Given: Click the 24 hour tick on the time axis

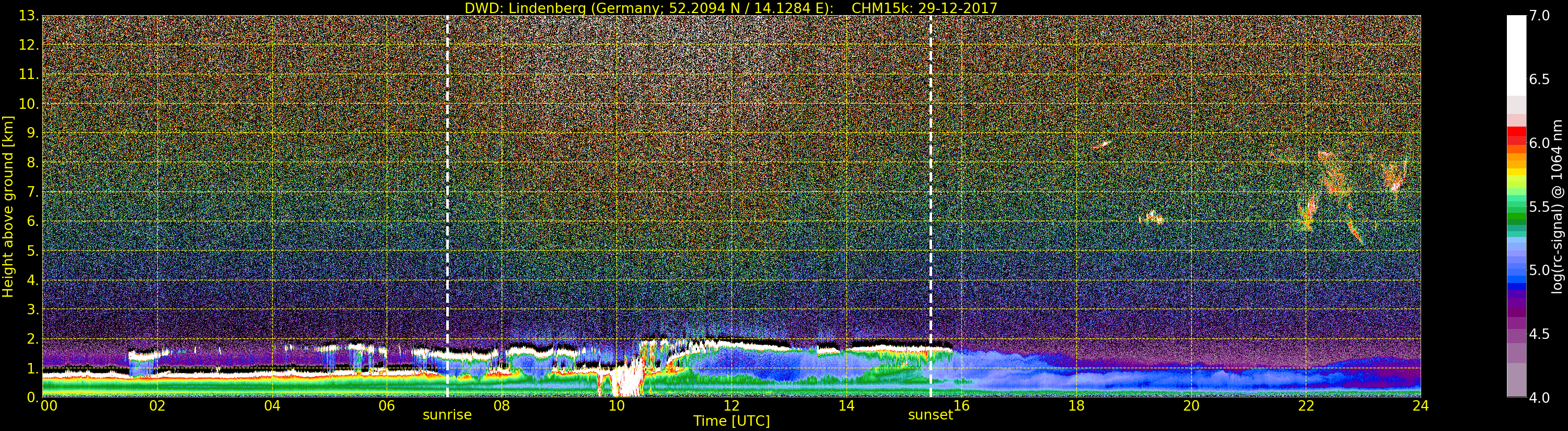Looking at the screenshot, I should click(x=1420, y=406).
